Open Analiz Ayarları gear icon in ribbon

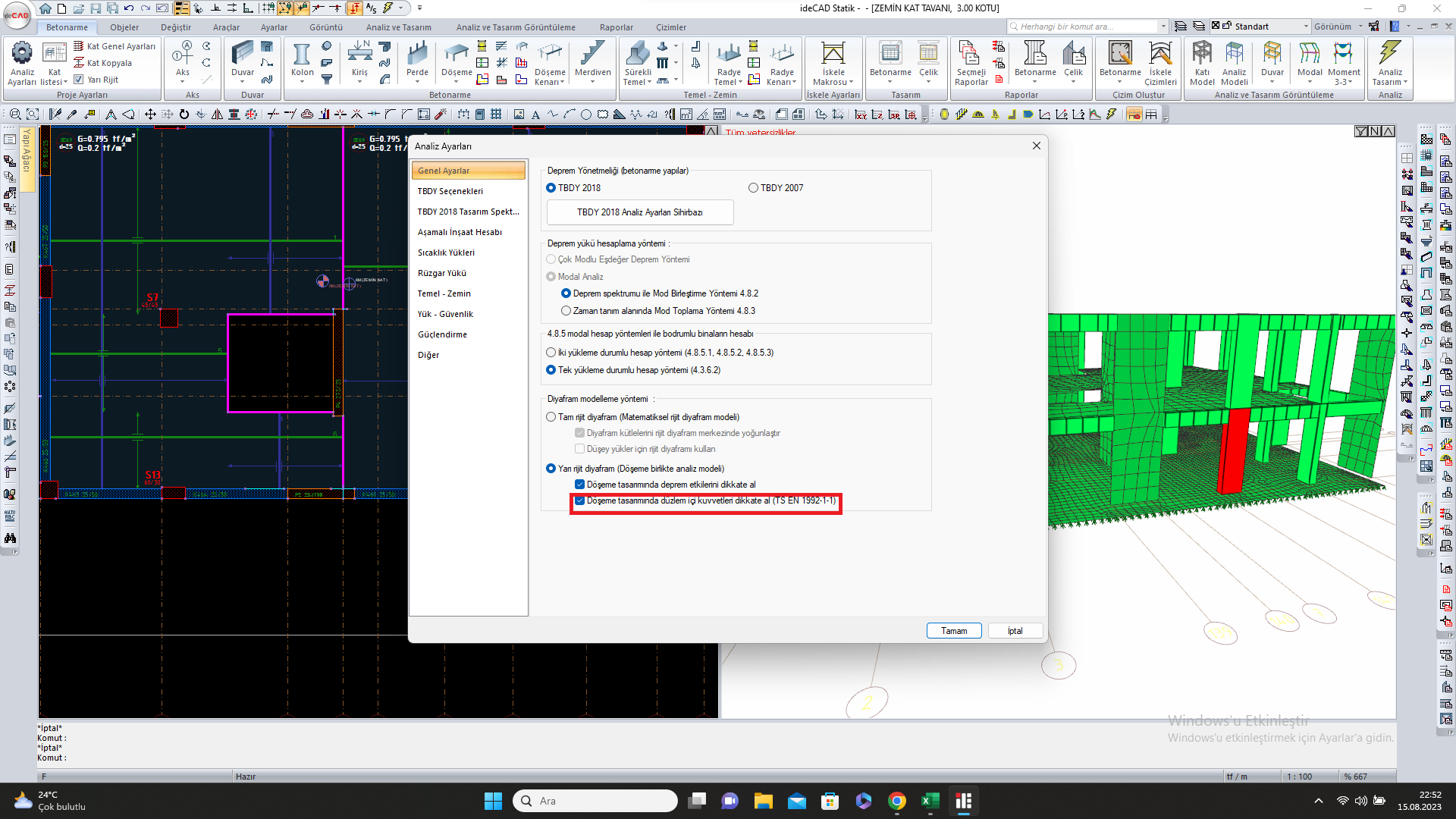(22, 53)
